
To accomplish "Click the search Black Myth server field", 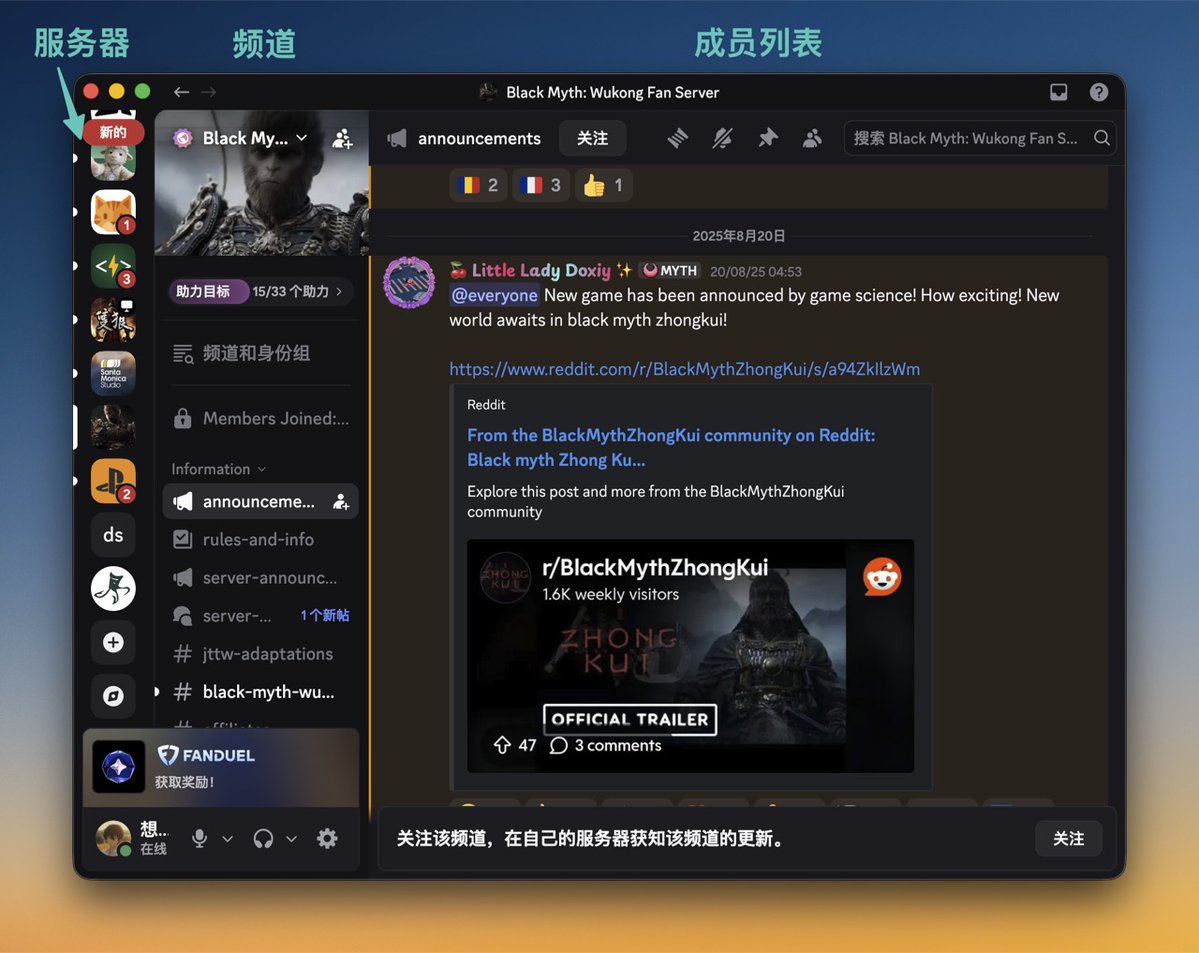I will click(x=980, y=138).
